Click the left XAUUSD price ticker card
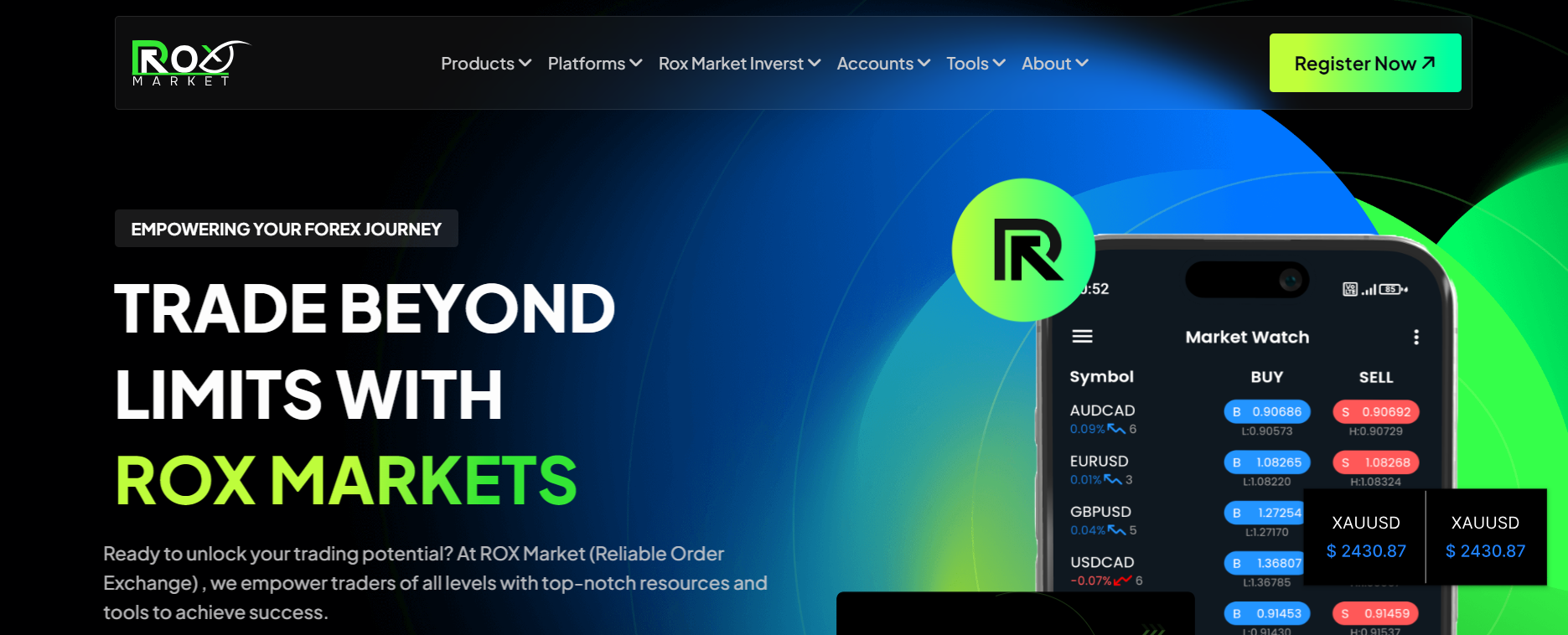The width and height of the screenshot is (1568, 635). (1365, 536)
